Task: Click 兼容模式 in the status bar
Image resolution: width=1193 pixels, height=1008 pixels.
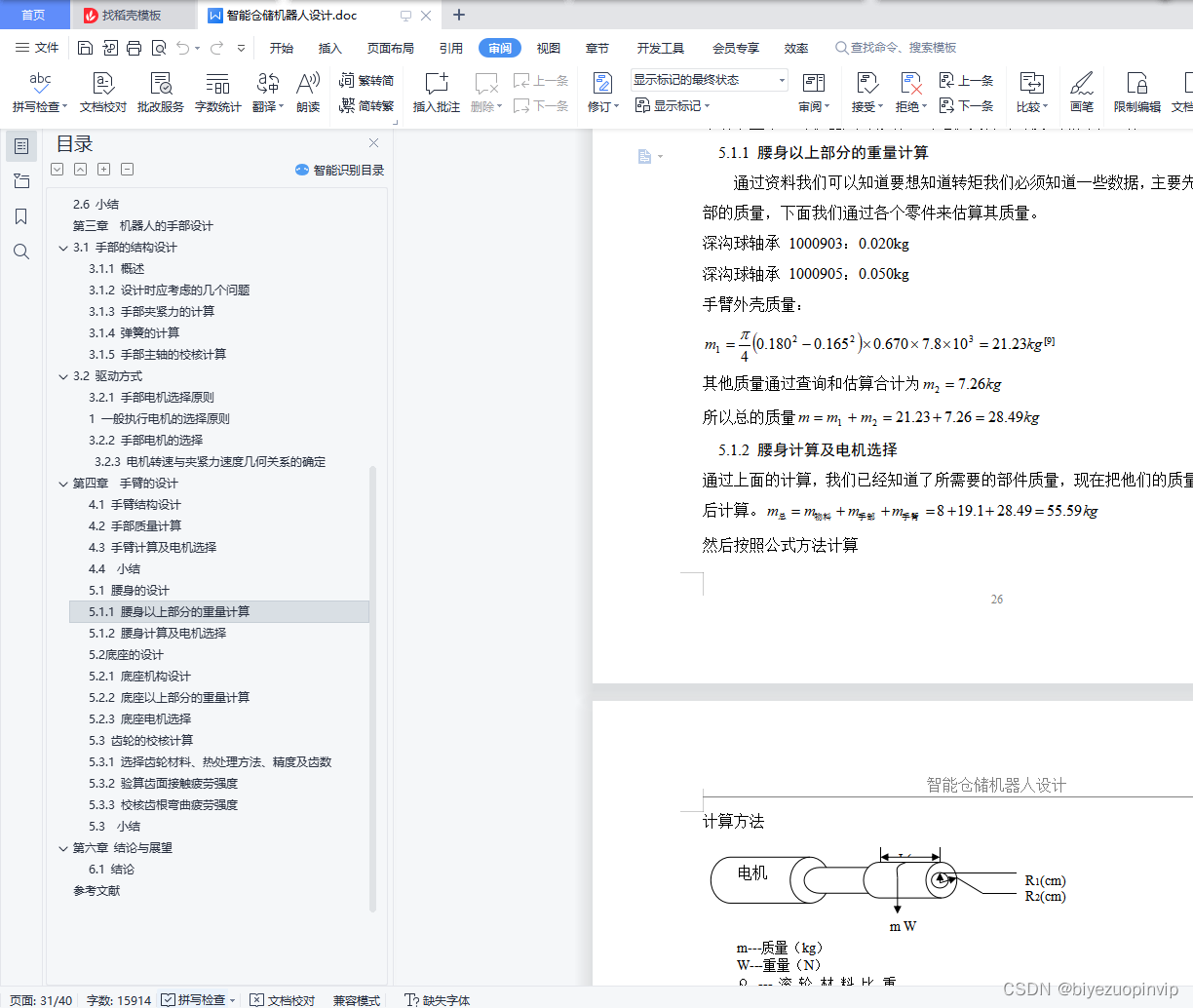Action: point(357,1000)
